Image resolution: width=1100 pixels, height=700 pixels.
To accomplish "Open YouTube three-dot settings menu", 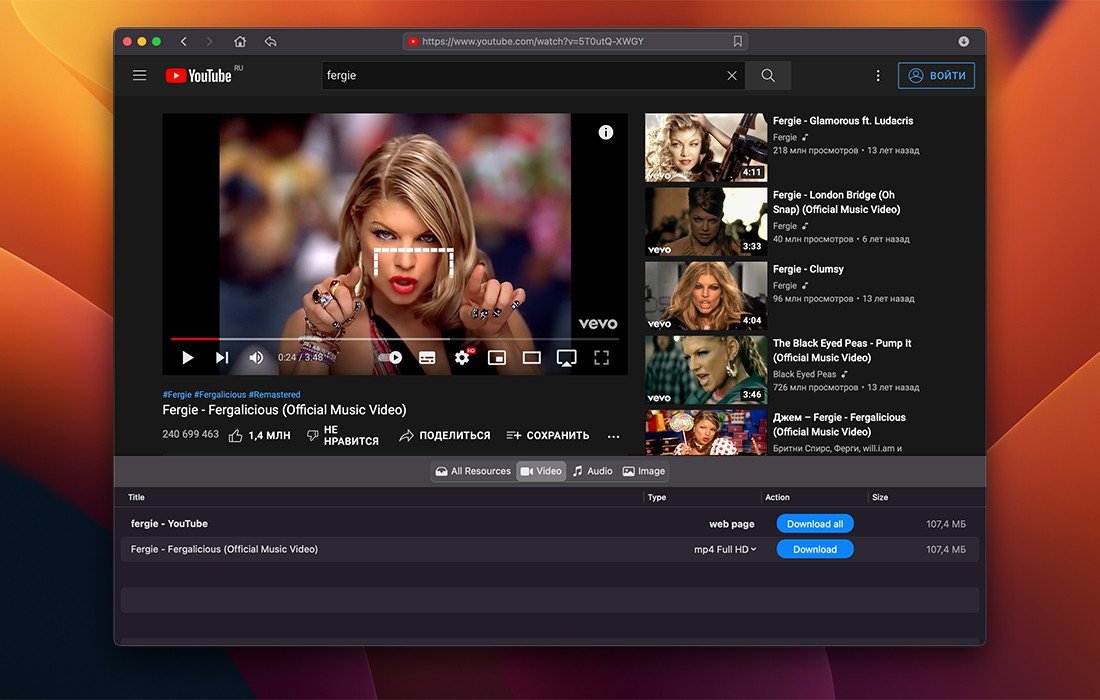I will [878, 76].
